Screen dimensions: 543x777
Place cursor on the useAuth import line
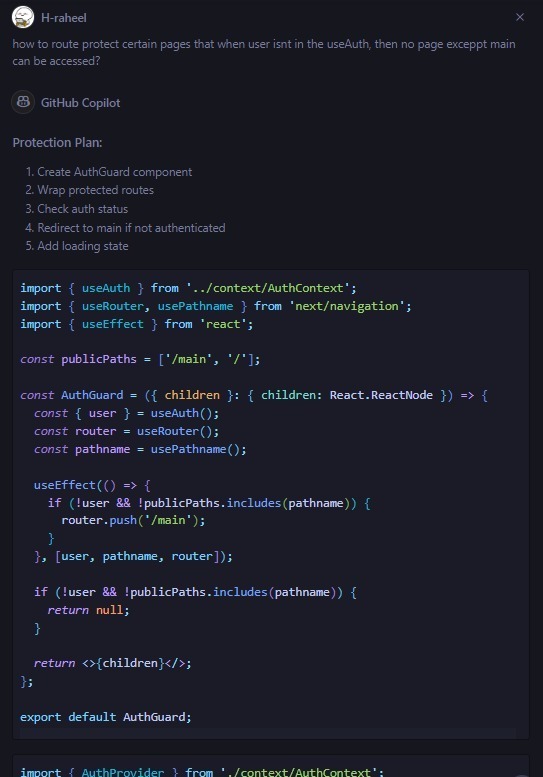[188, 288]
